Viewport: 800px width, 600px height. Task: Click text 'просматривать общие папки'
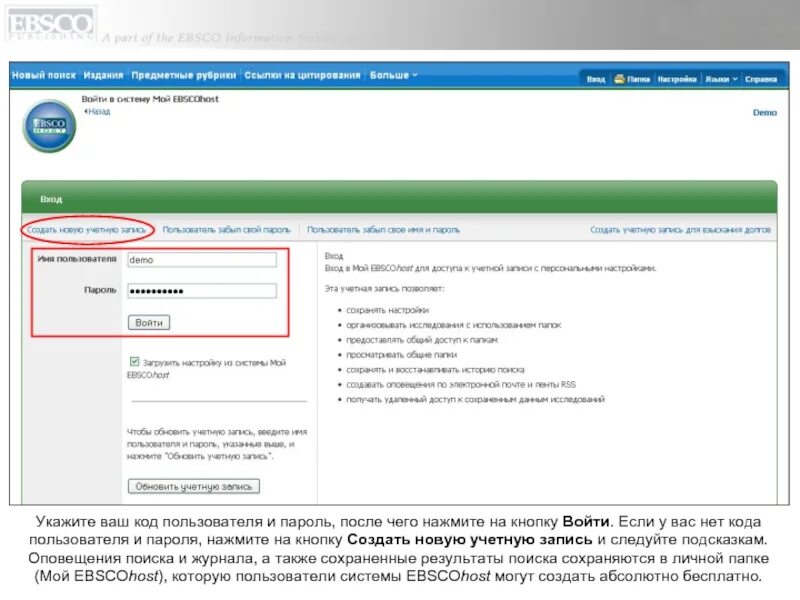pos(402,355)
